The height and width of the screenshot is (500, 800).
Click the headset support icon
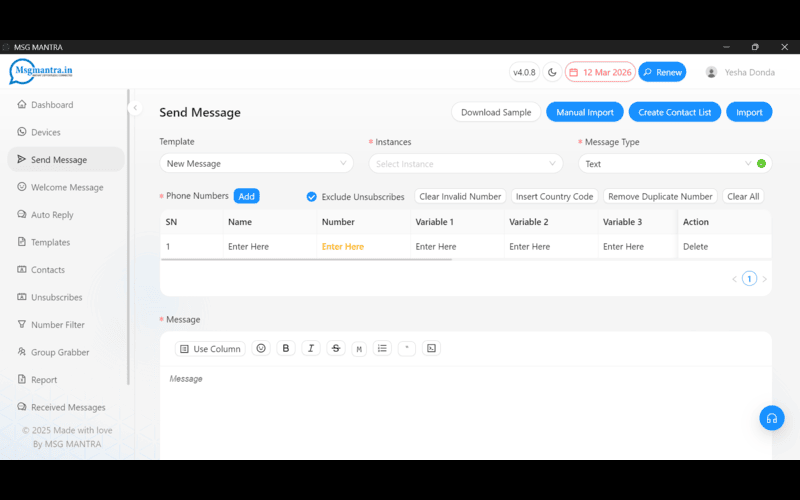[x=771, y=418]
